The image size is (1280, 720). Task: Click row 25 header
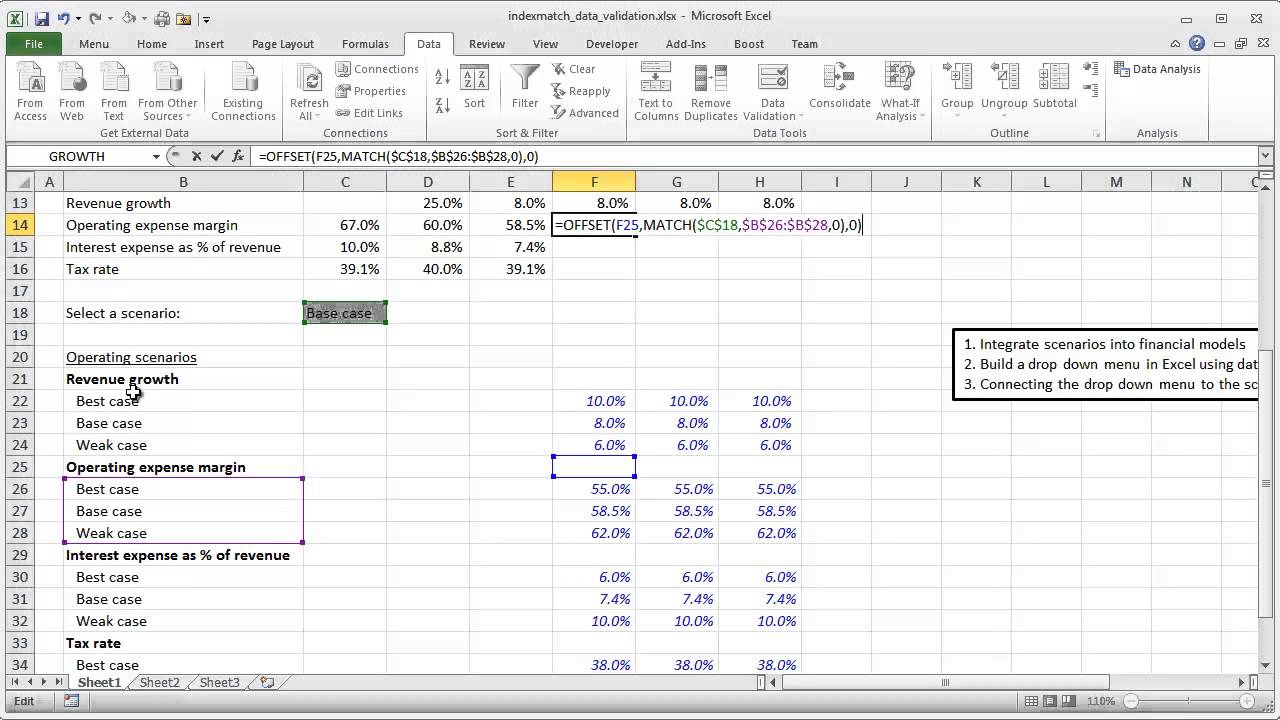coord(21,467)
